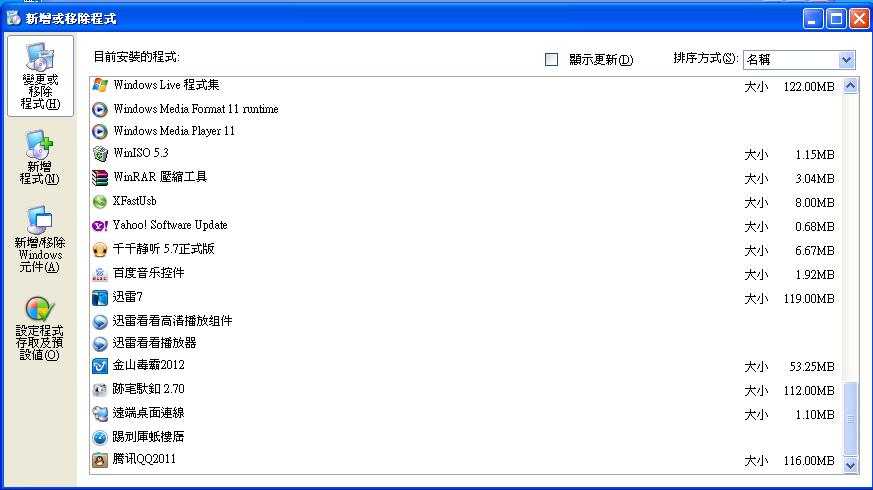873x490 pixels.
Task: Click the XFastUsb icon
Action: pyautogui.click(x=100, y=202)
